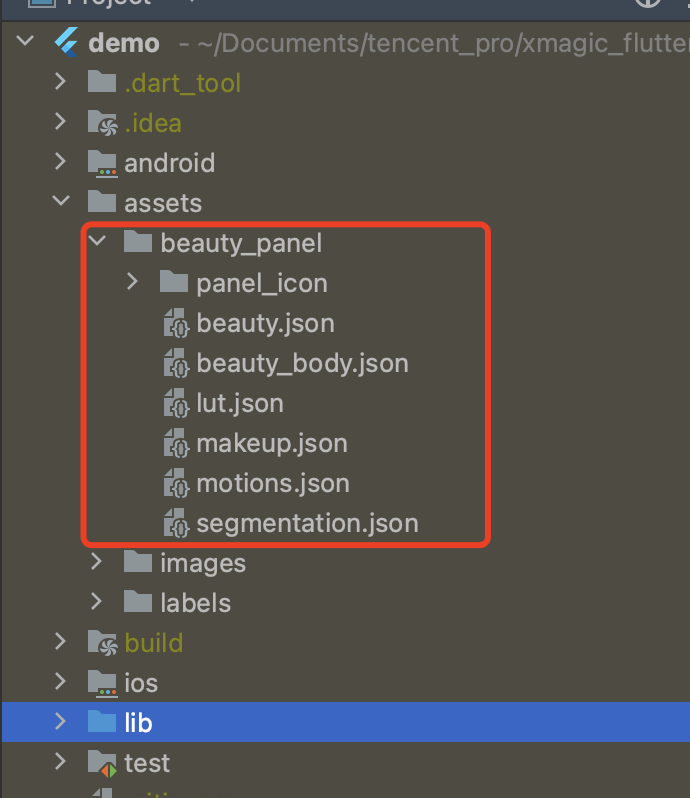The width and height of the screenshot is (690, 798).
Task: Expand the images folder
Action: (x=96, y=563)
